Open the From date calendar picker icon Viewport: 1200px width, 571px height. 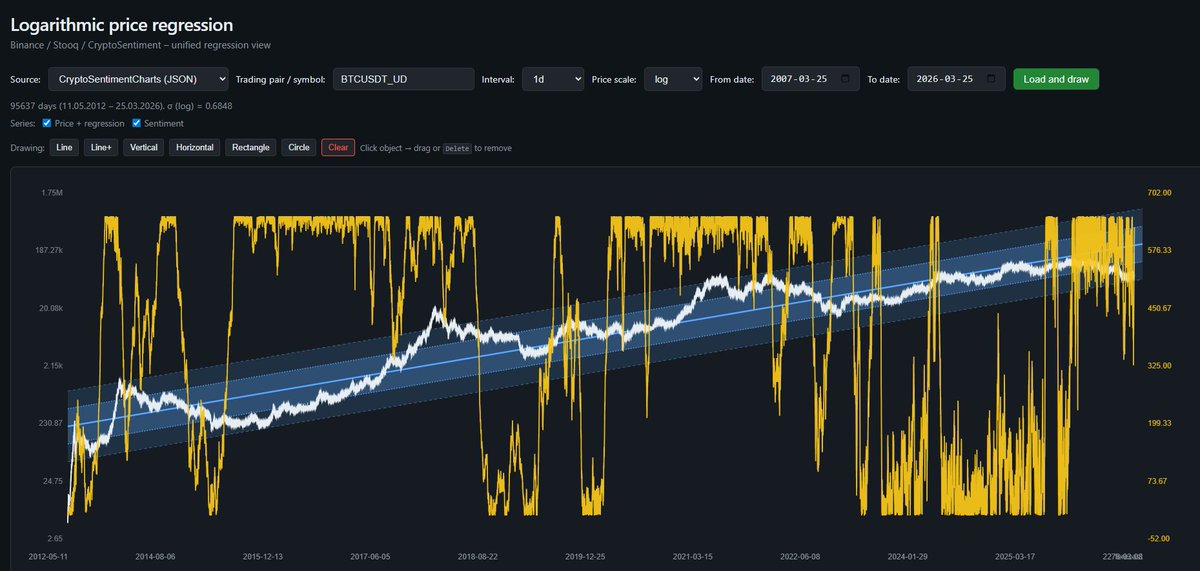(845, 79)
